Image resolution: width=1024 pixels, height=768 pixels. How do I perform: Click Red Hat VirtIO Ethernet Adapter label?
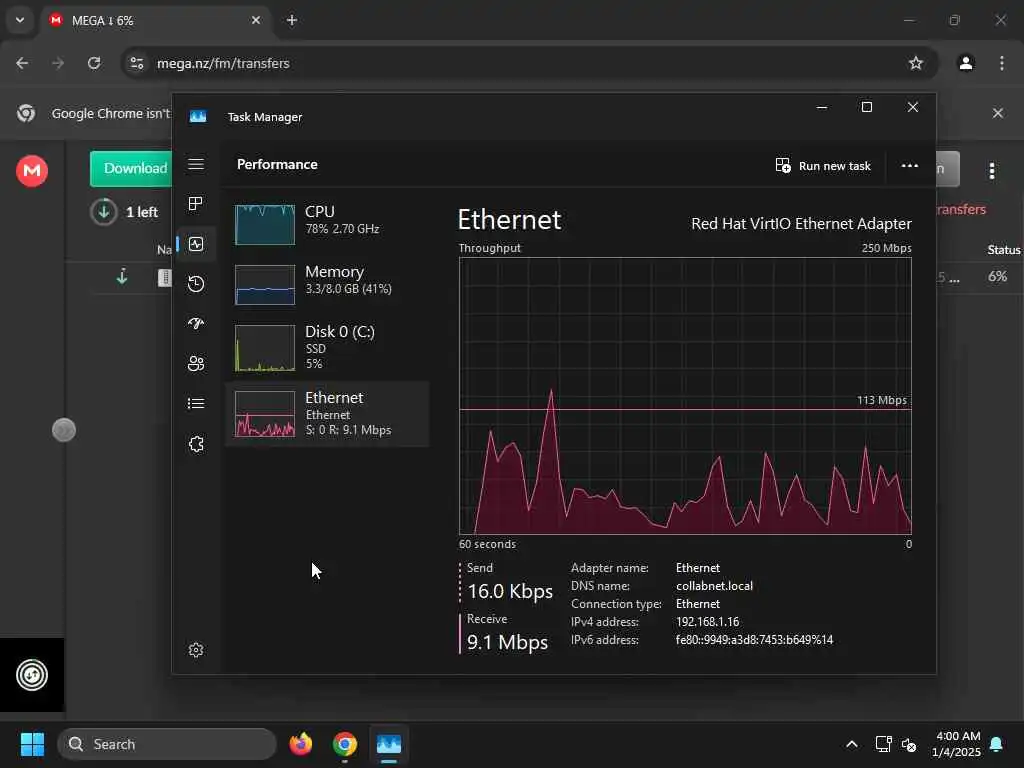coord(801,224)
